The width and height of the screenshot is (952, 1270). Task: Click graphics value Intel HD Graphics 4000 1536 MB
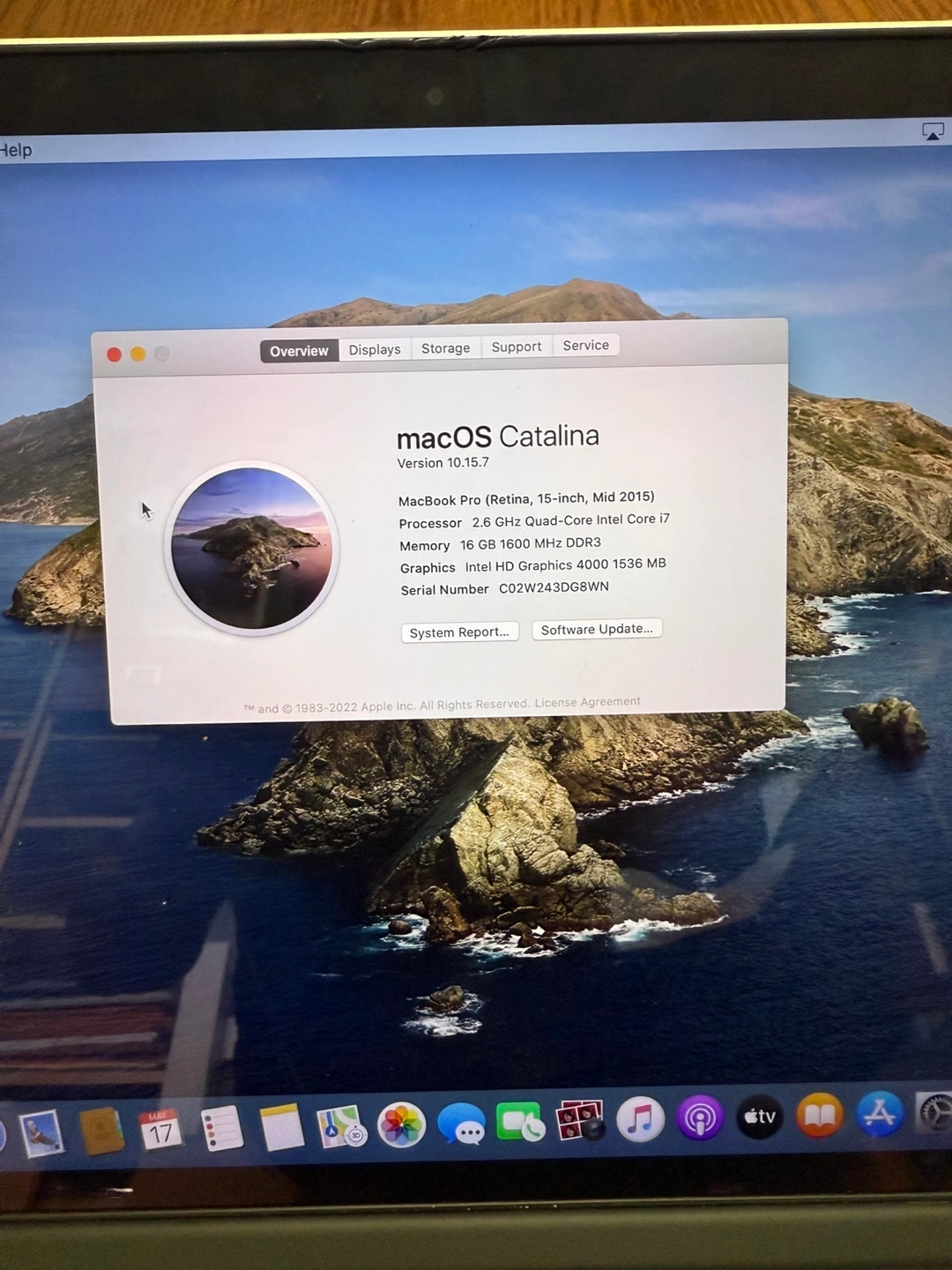tap(565, 565)
